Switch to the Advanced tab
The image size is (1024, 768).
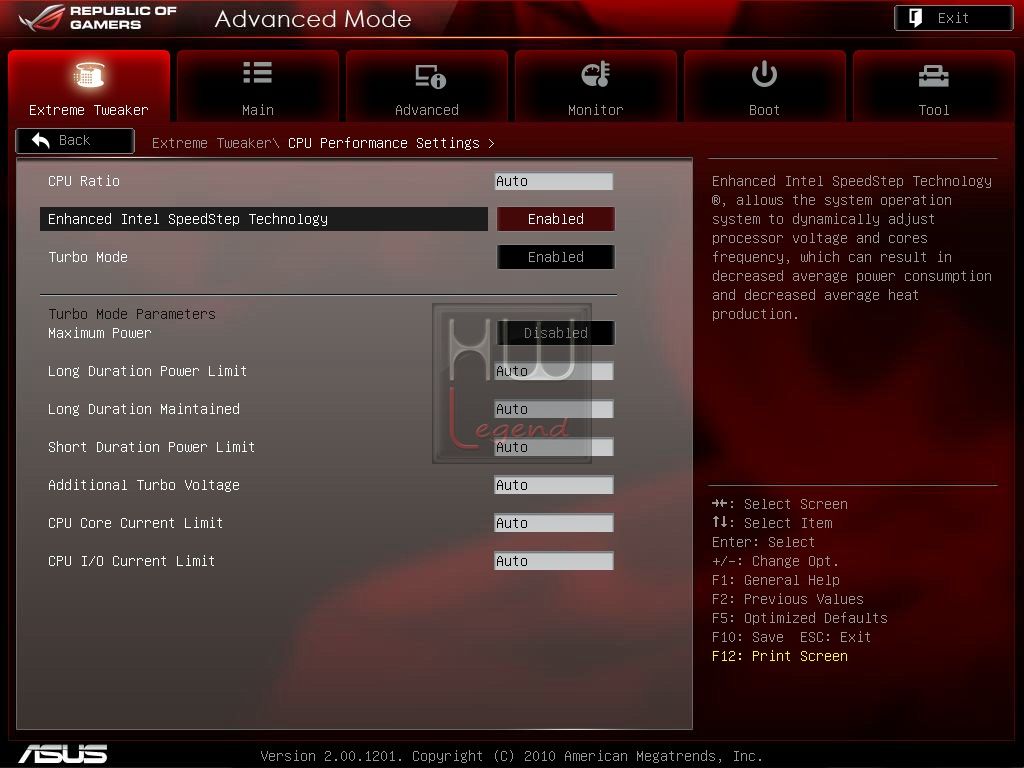[x=426, y=86]
